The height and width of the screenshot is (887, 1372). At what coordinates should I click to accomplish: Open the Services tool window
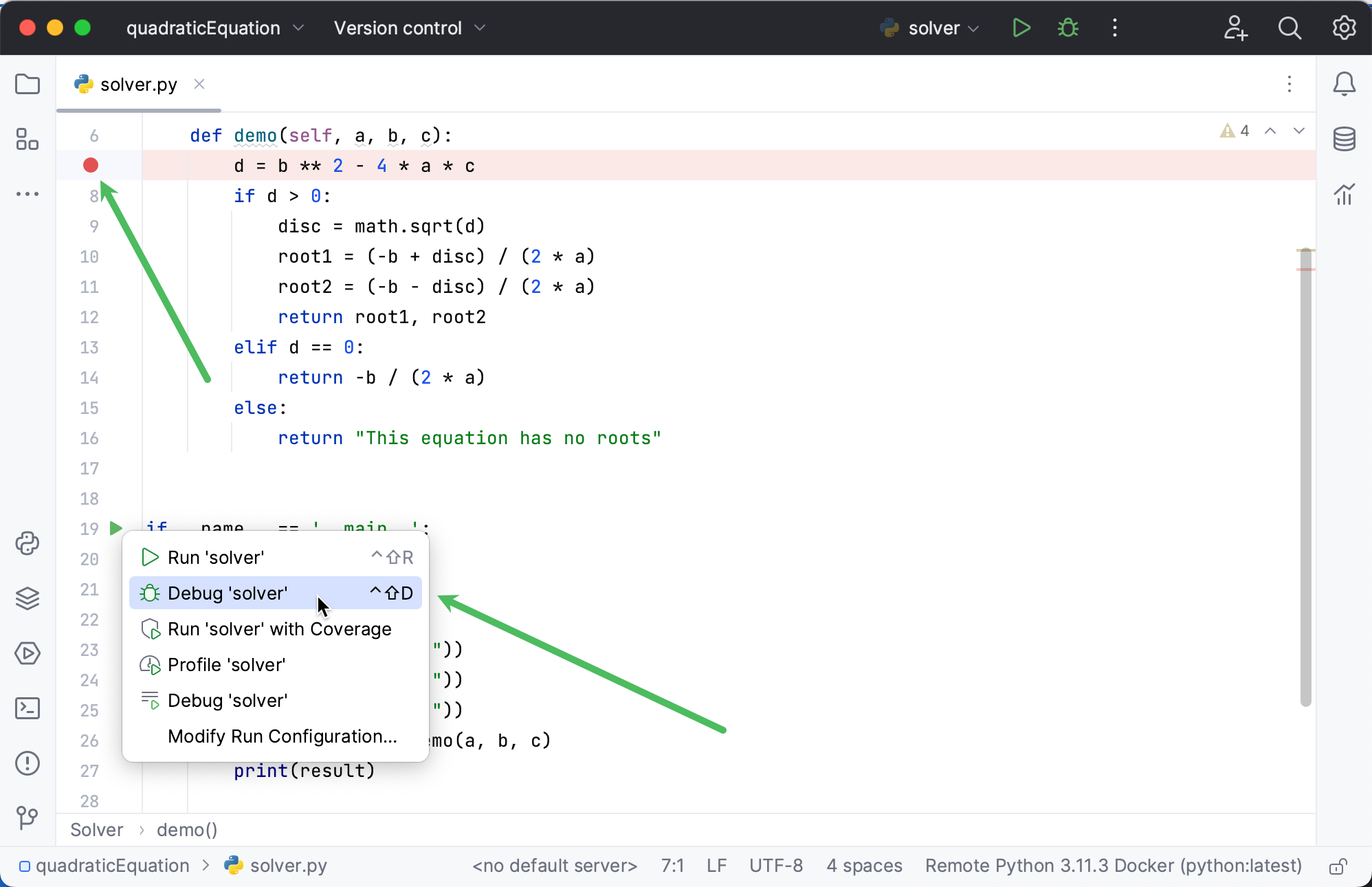(27, 654)
